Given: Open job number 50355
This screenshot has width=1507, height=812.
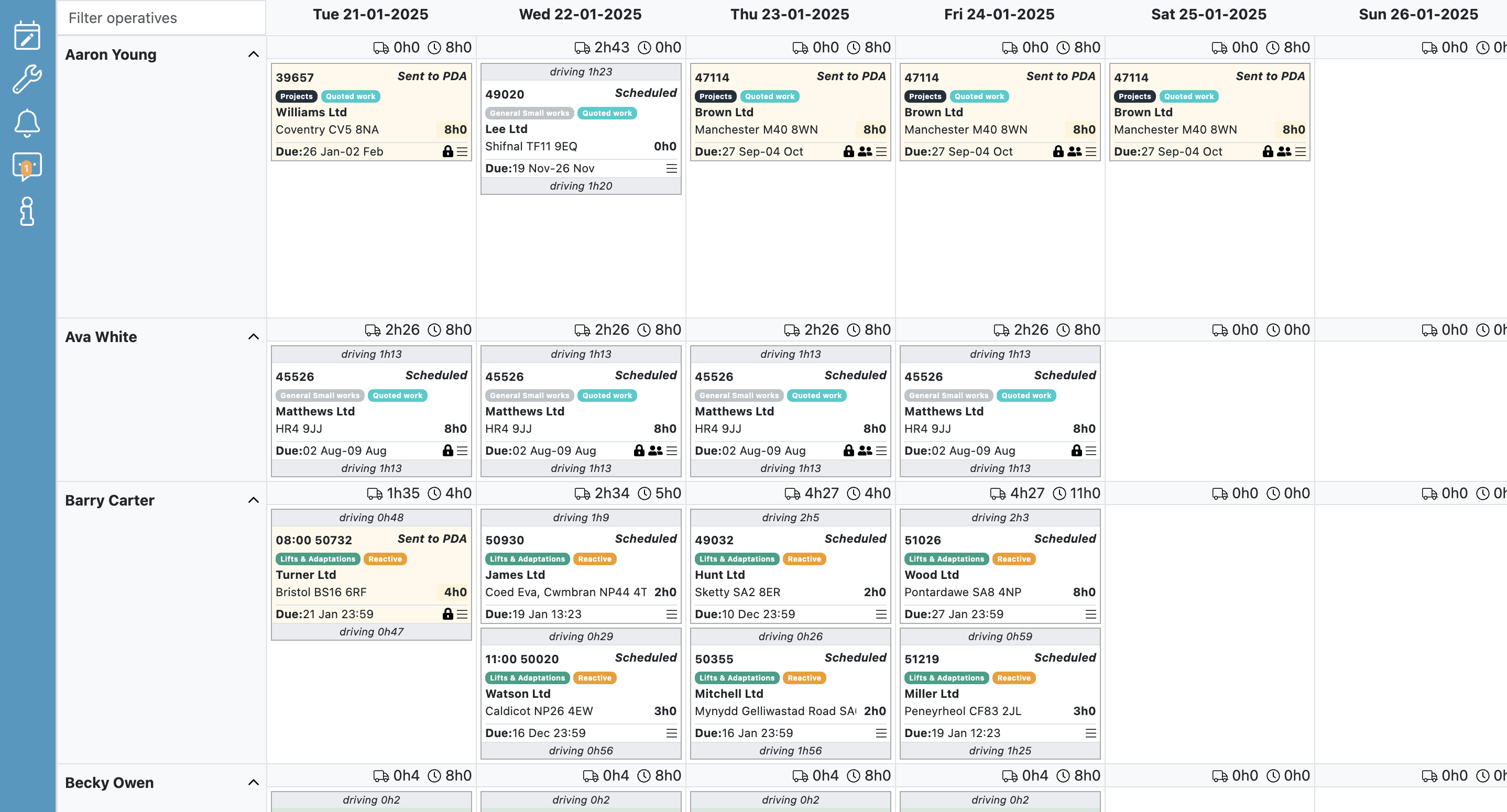Looking at the screenshot, I should [714, 660].
